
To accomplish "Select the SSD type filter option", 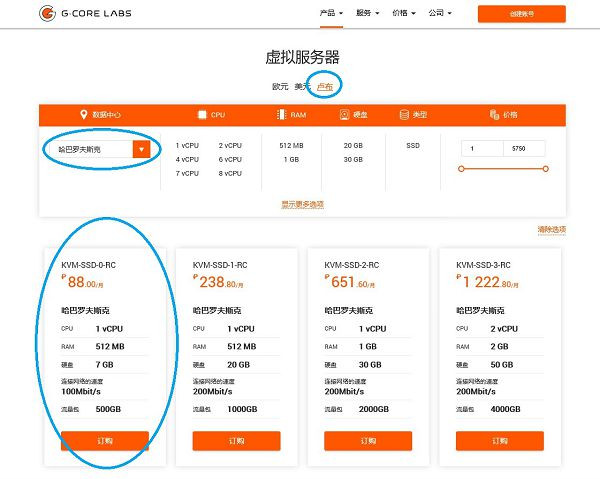I will point(413,145).
